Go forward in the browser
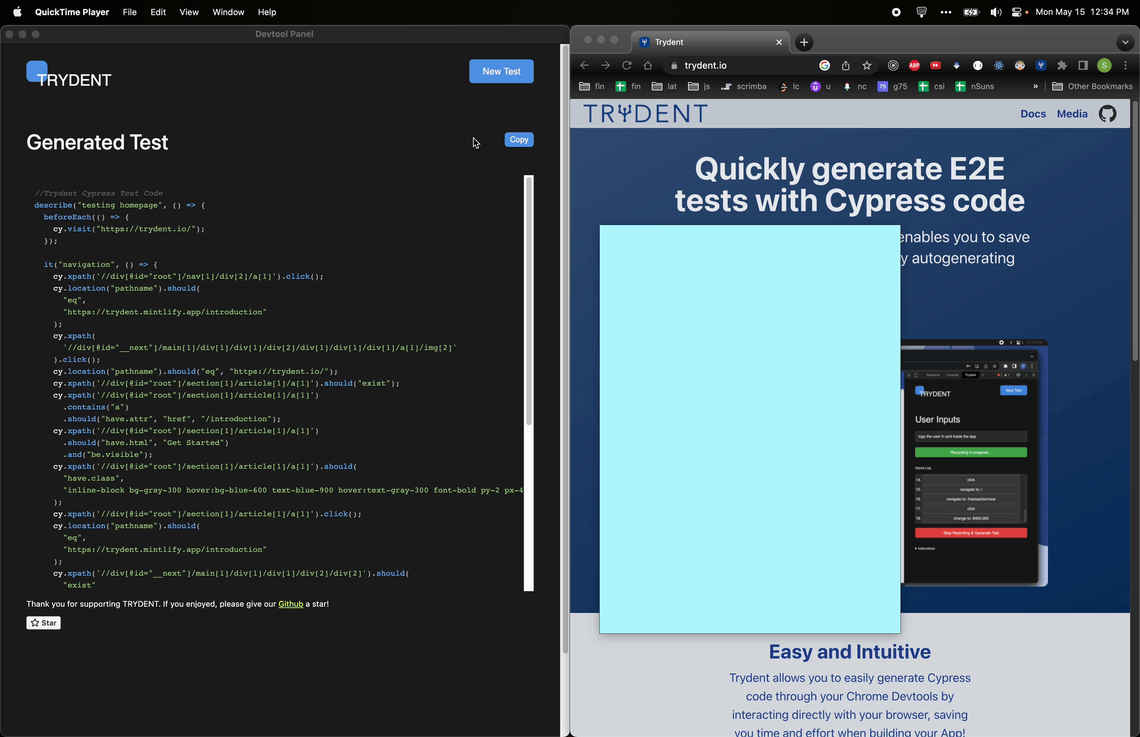Screen dimensions: 1140x737 pos(606,65)
